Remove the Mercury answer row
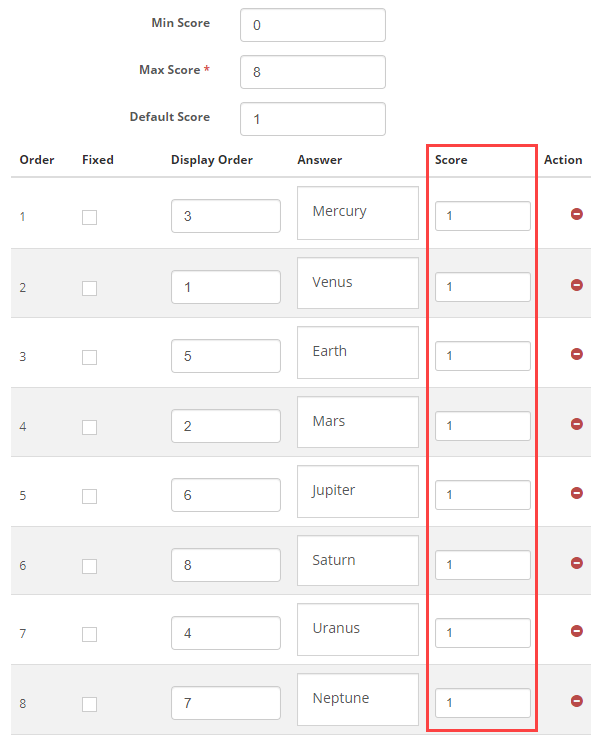 point(577,214)
